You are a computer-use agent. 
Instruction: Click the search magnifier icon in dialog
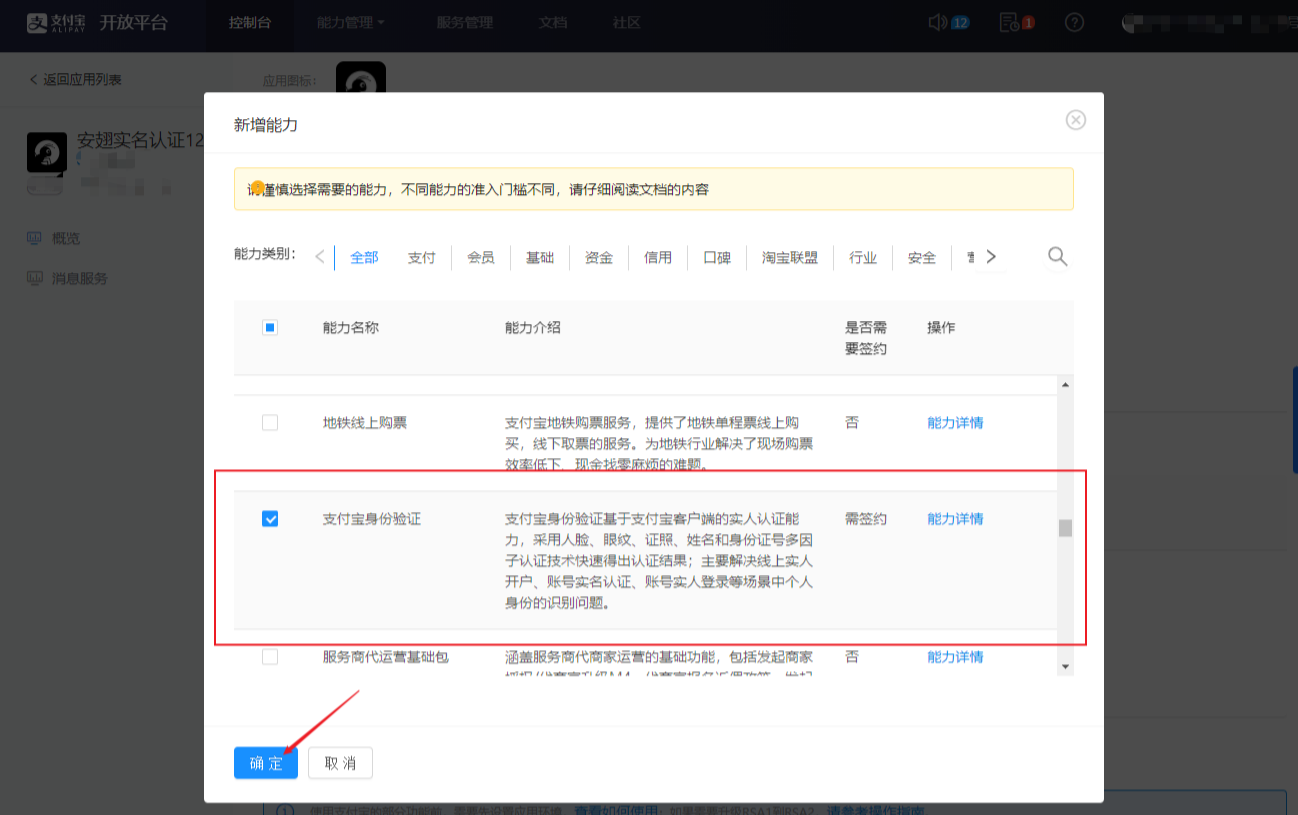[x=1057, y=257]
